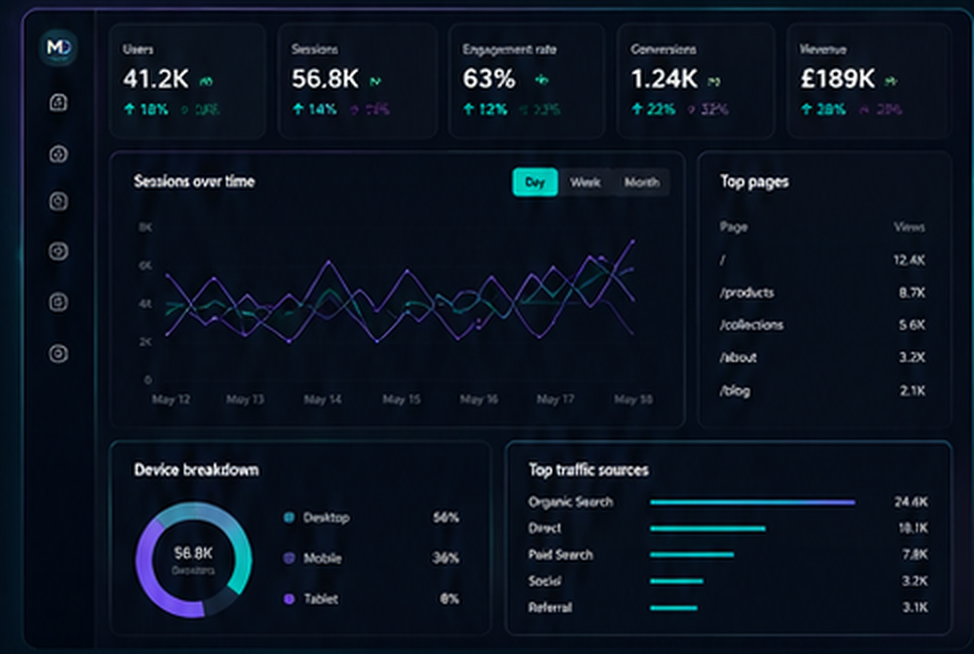
Task: Select the /products page row
Action: (822, 293)
